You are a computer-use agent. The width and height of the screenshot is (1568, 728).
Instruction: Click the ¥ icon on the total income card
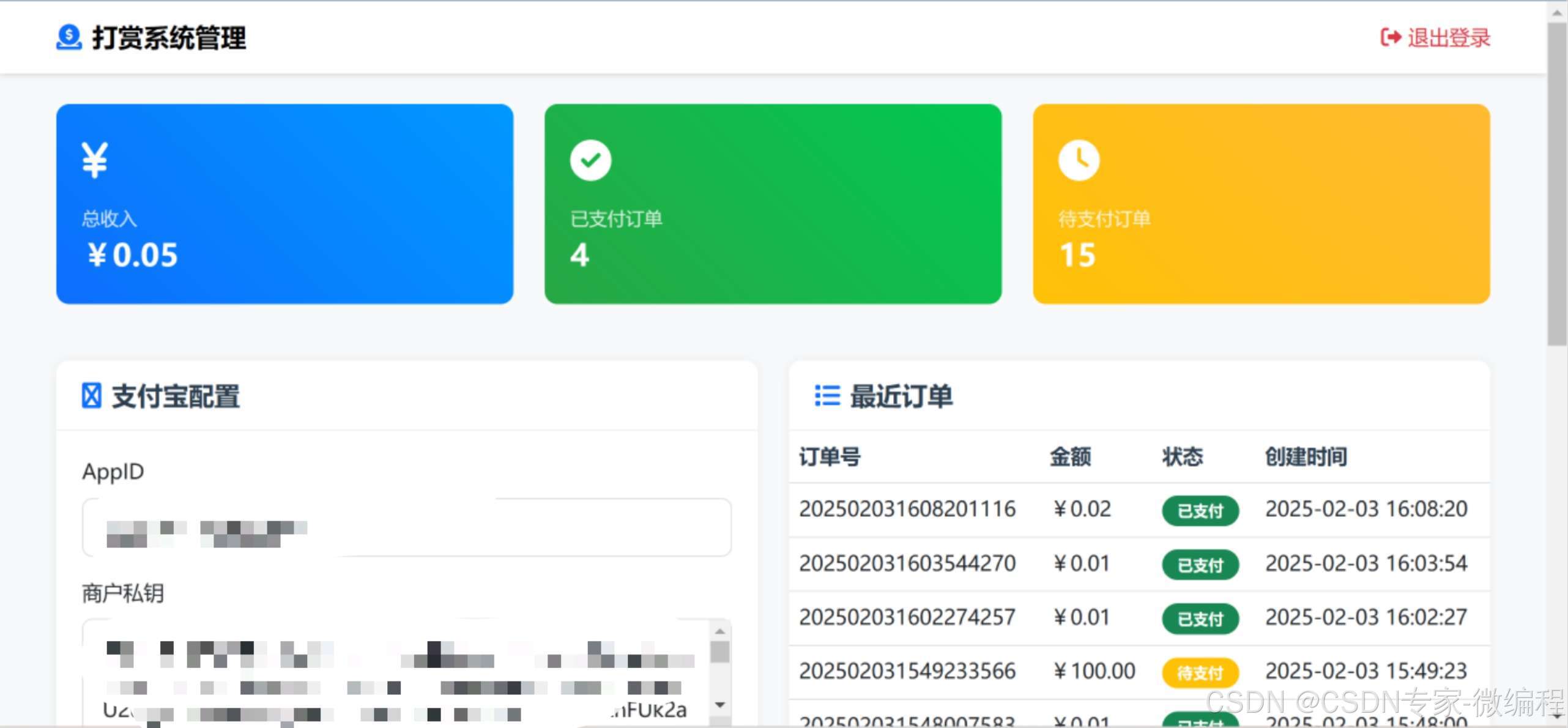point(95,159)
